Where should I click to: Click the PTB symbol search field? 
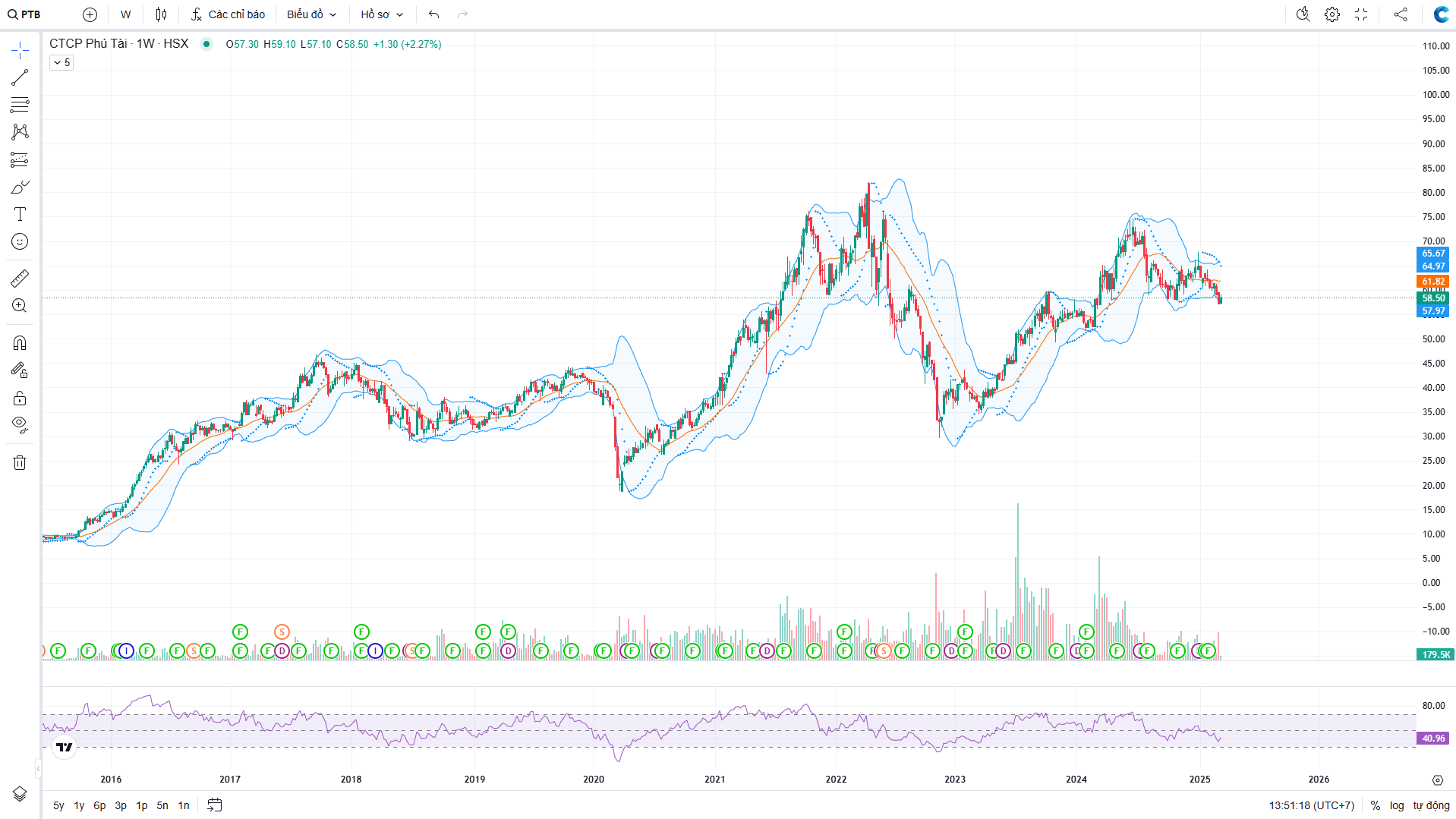(x=25, y=14)
